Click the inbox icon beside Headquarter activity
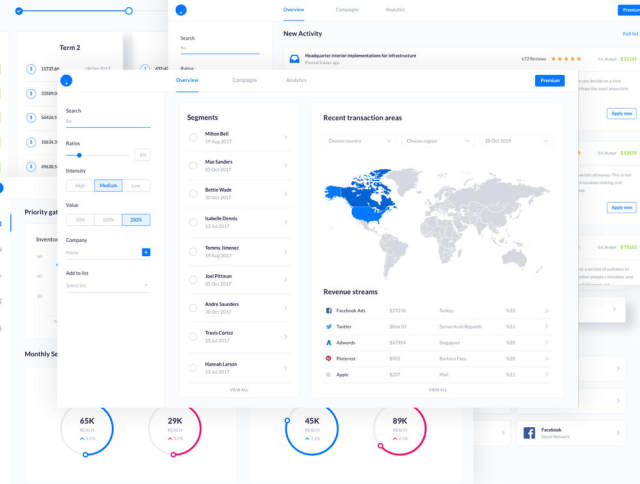This screenshot has width=640, height=484. [294, 59]
